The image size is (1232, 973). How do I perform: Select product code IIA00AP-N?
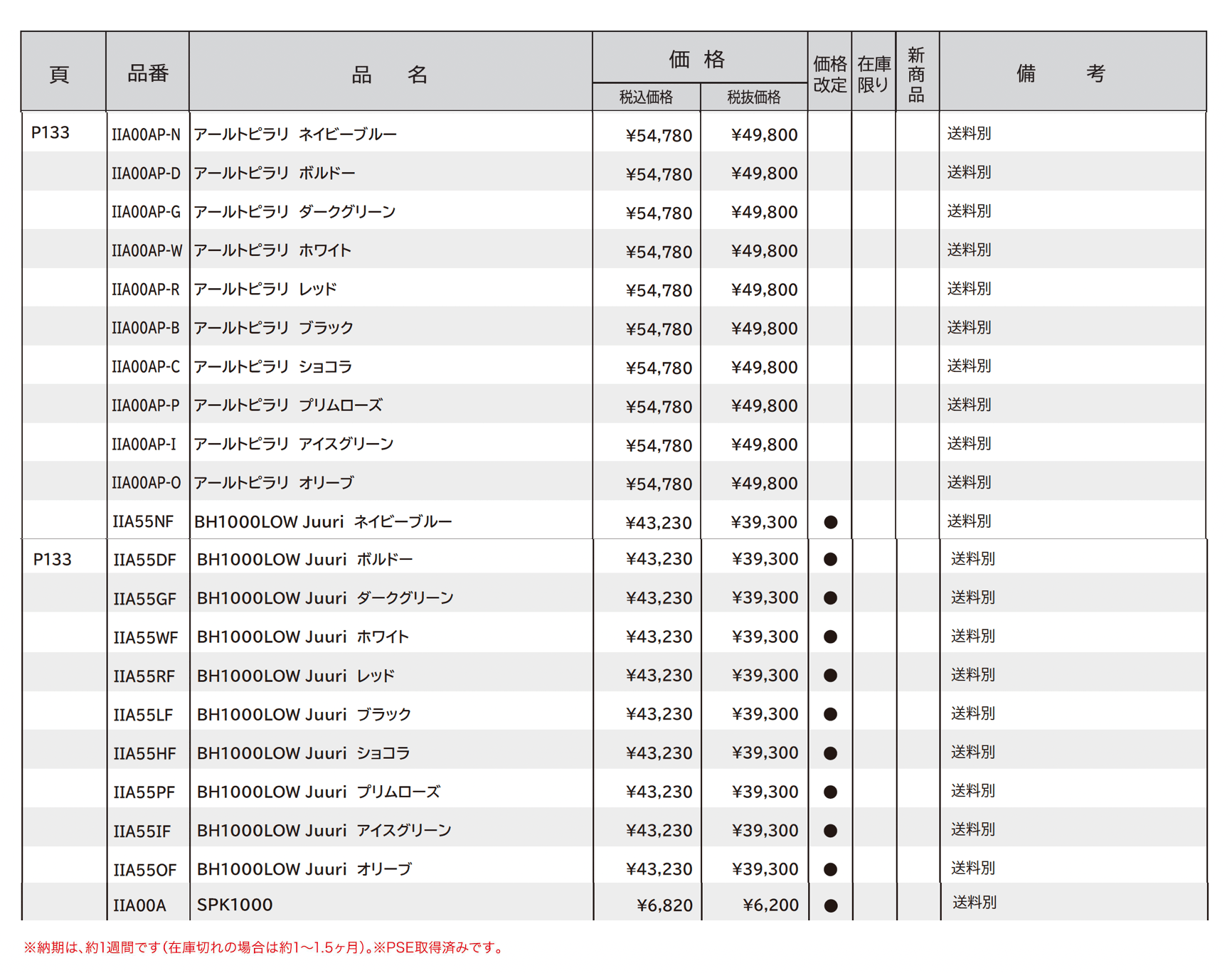pos(146,134)
